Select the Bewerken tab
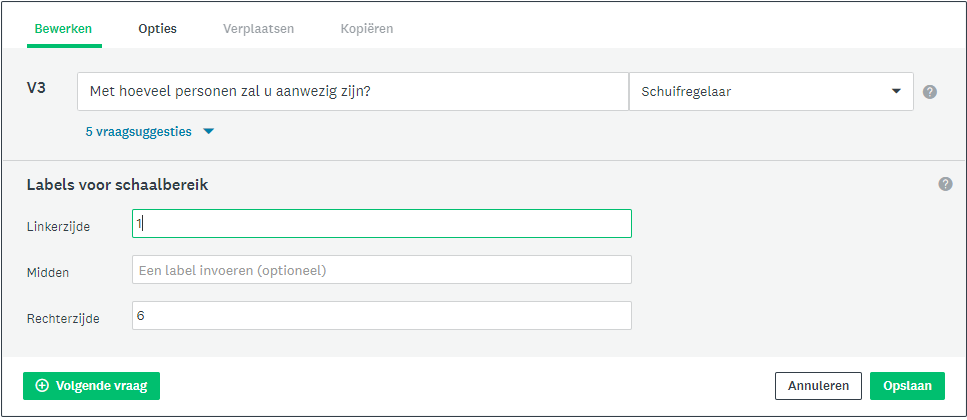Screen dimensions: 967x420 pos(64,29)
